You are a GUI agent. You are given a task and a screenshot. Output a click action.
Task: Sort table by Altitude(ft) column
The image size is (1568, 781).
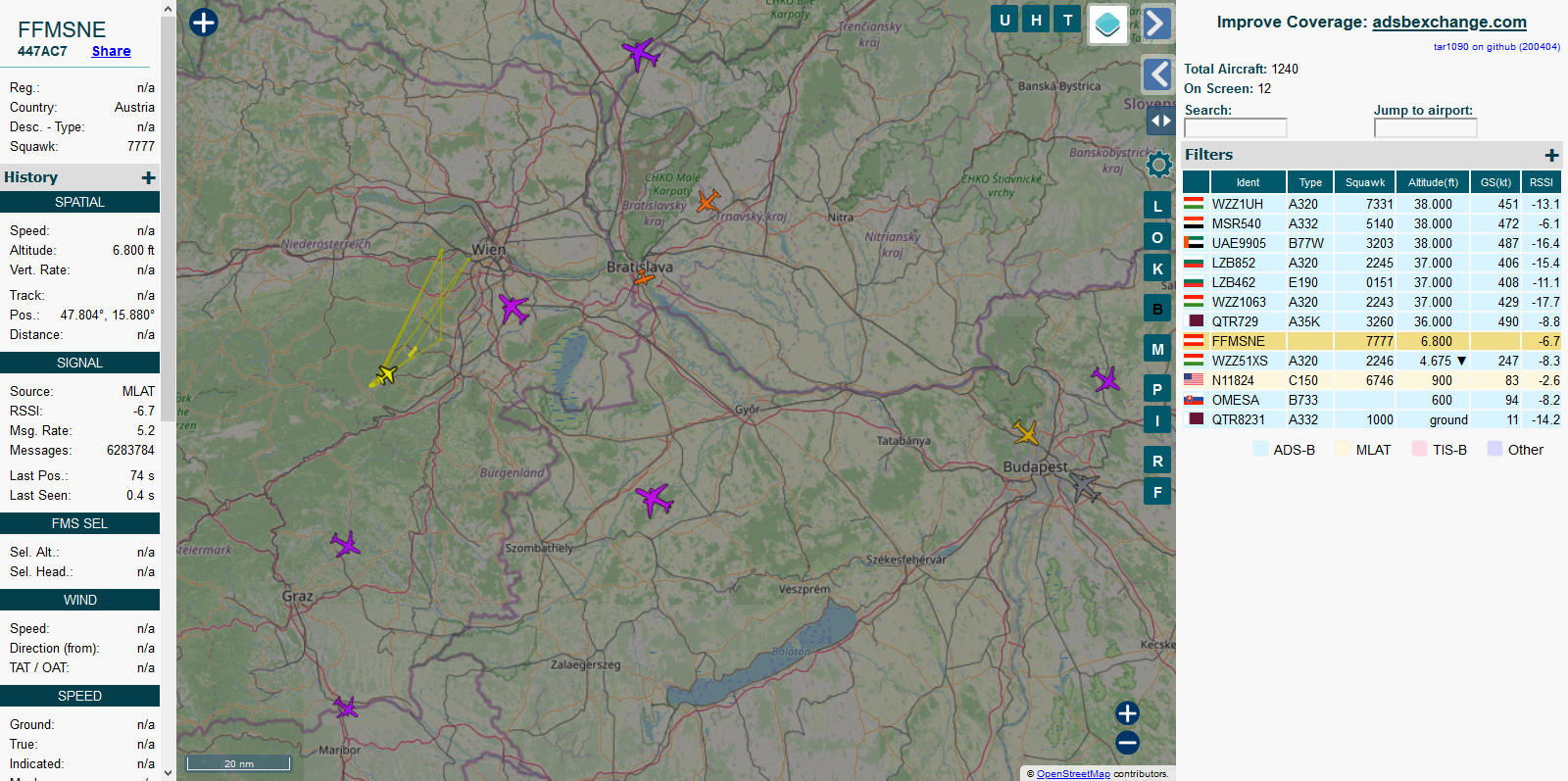point(1433,182)
